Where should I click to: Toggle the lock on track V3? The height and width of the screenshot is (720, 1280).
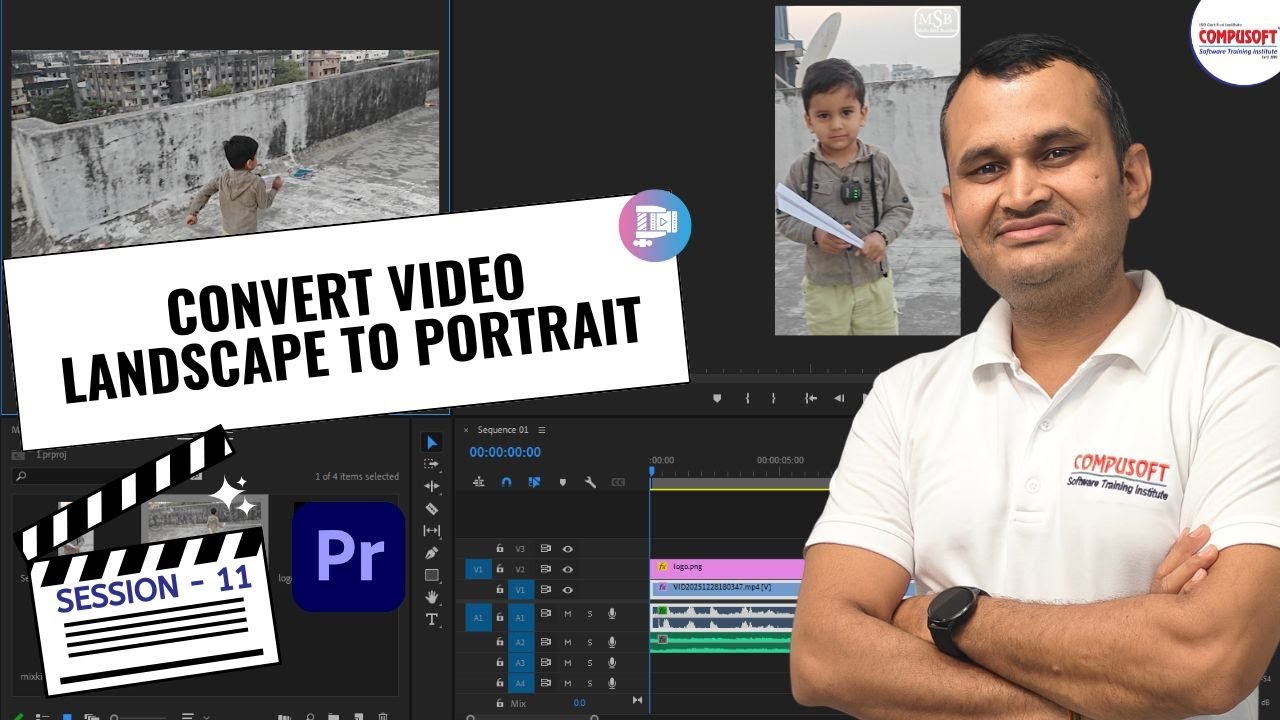pos(499,548)
